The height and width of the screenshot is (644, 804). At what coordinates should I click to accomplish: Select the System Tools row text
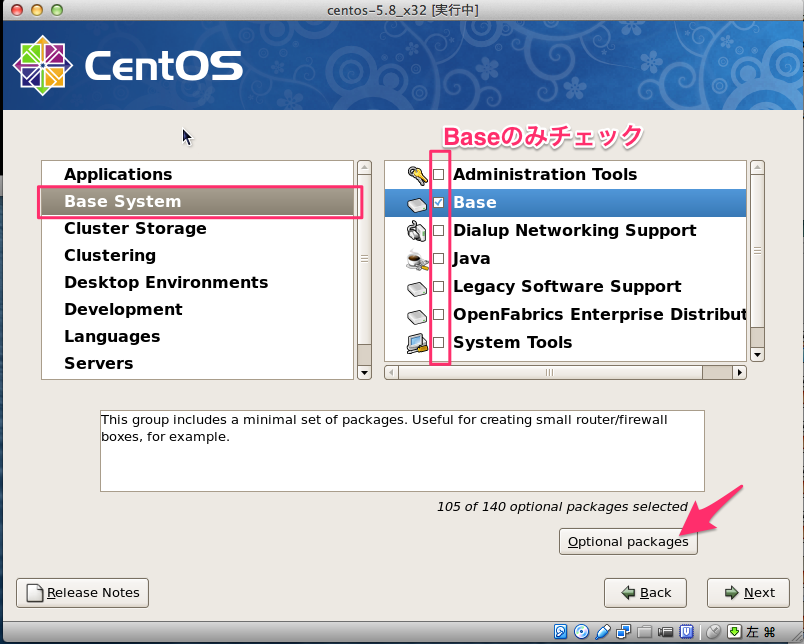coord(513,342)
